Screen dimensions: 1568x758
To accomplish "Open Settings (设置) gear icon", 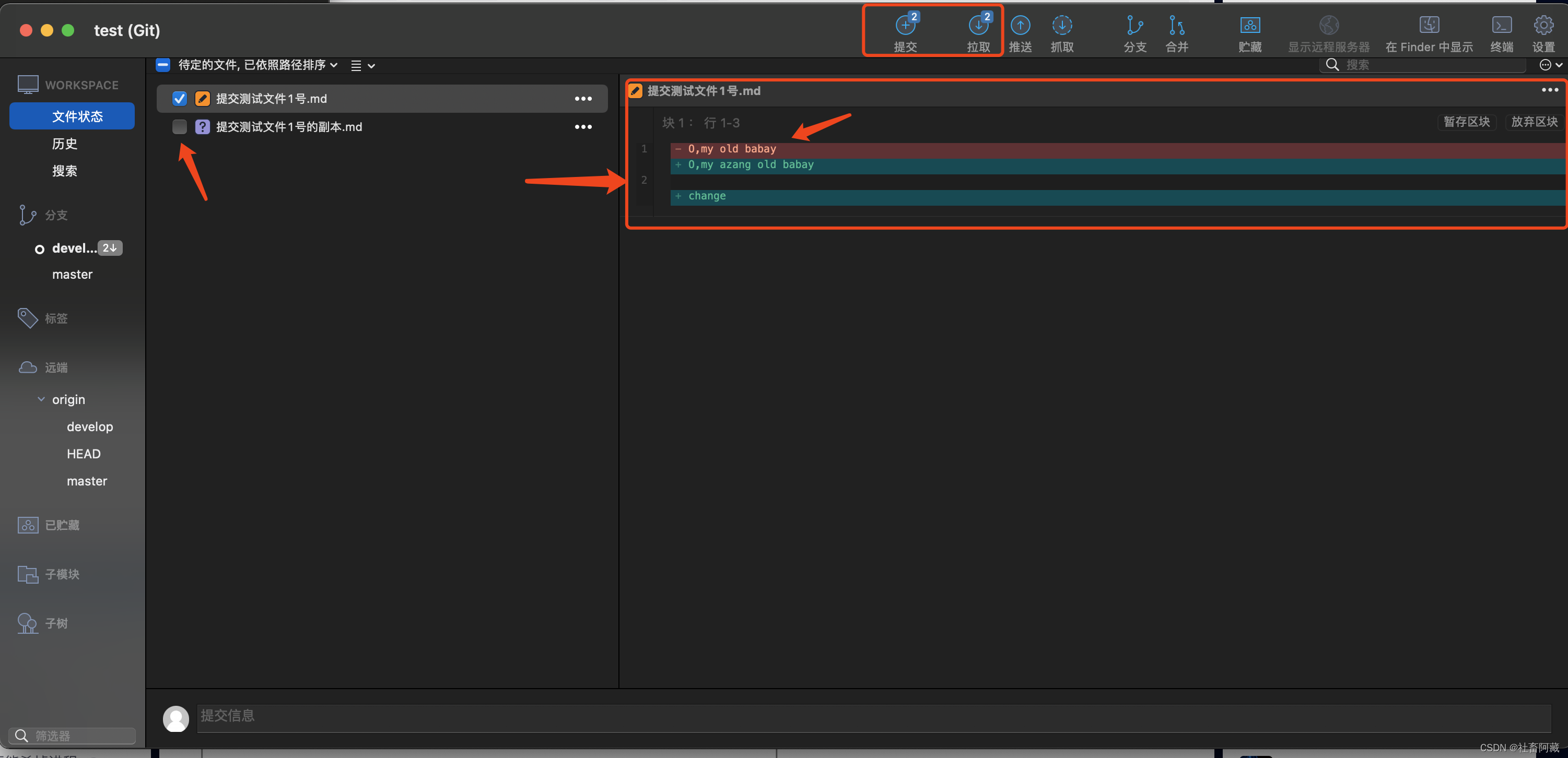I will [1543, 26].
